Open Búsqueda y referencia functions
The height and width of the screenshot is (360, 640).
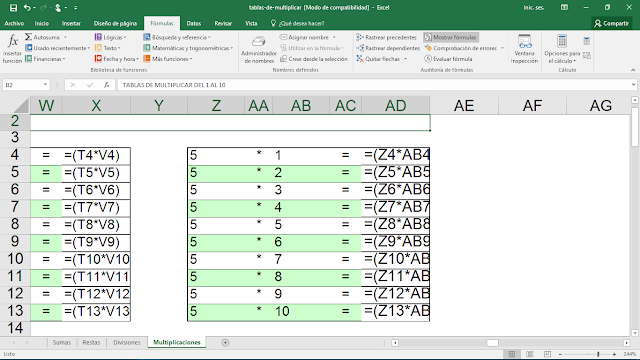(177, 37)
